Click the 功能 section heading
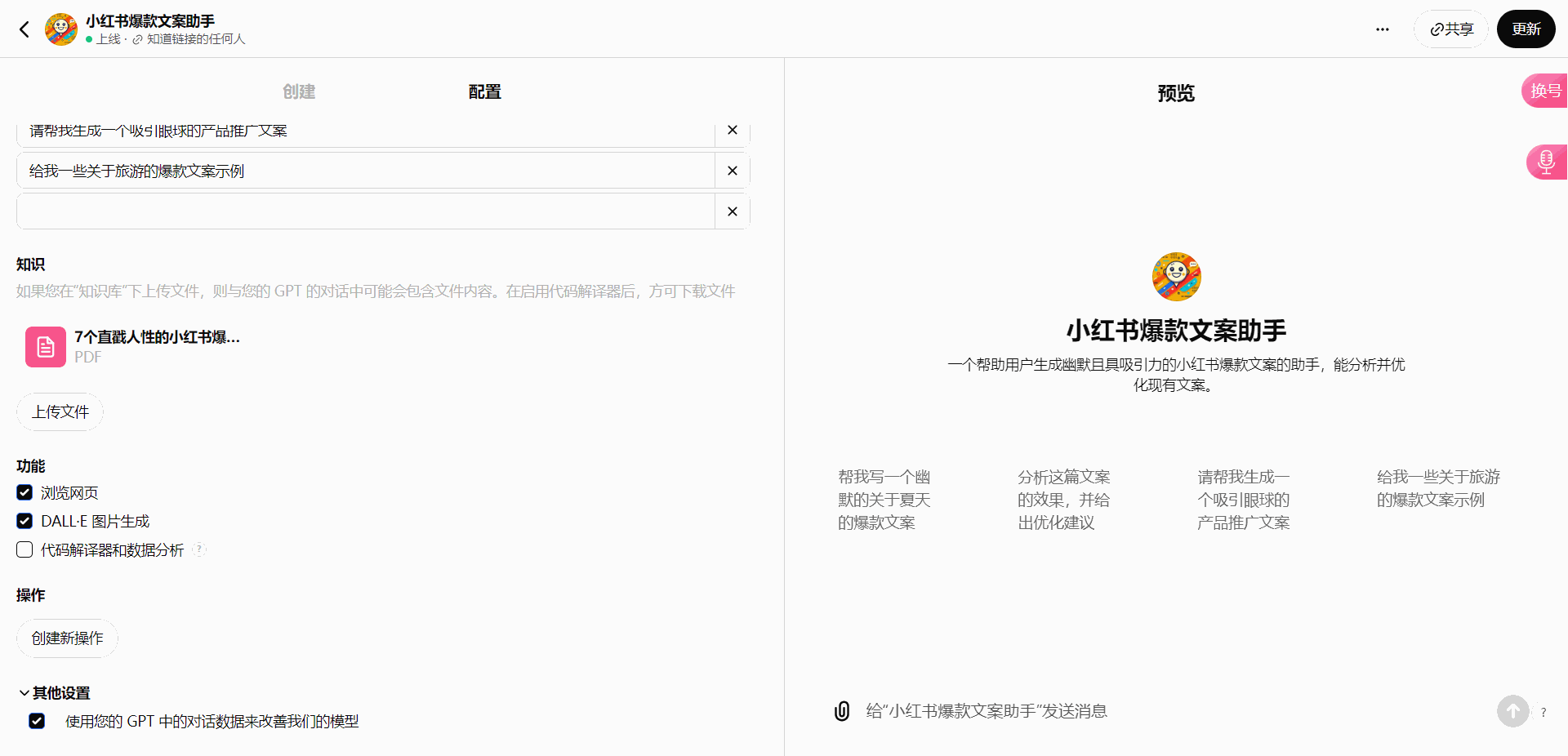This screenshot has height=756, width=1568. coord(31,466)
